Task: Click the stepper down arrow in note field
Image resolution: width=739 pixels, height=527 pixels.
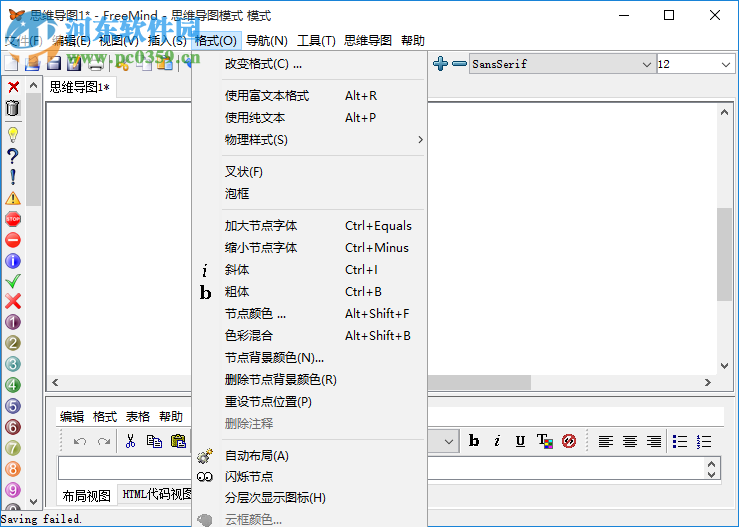Action: point(712,474)
